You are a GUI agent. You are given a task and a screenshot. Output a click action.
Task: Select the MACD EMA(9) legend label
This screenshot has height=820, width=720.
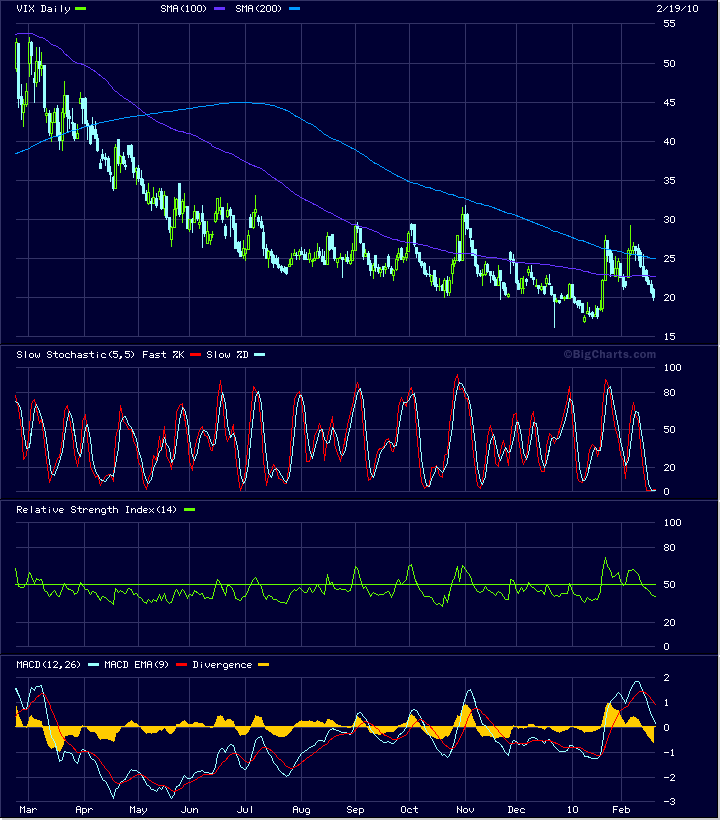pos(136,665)
